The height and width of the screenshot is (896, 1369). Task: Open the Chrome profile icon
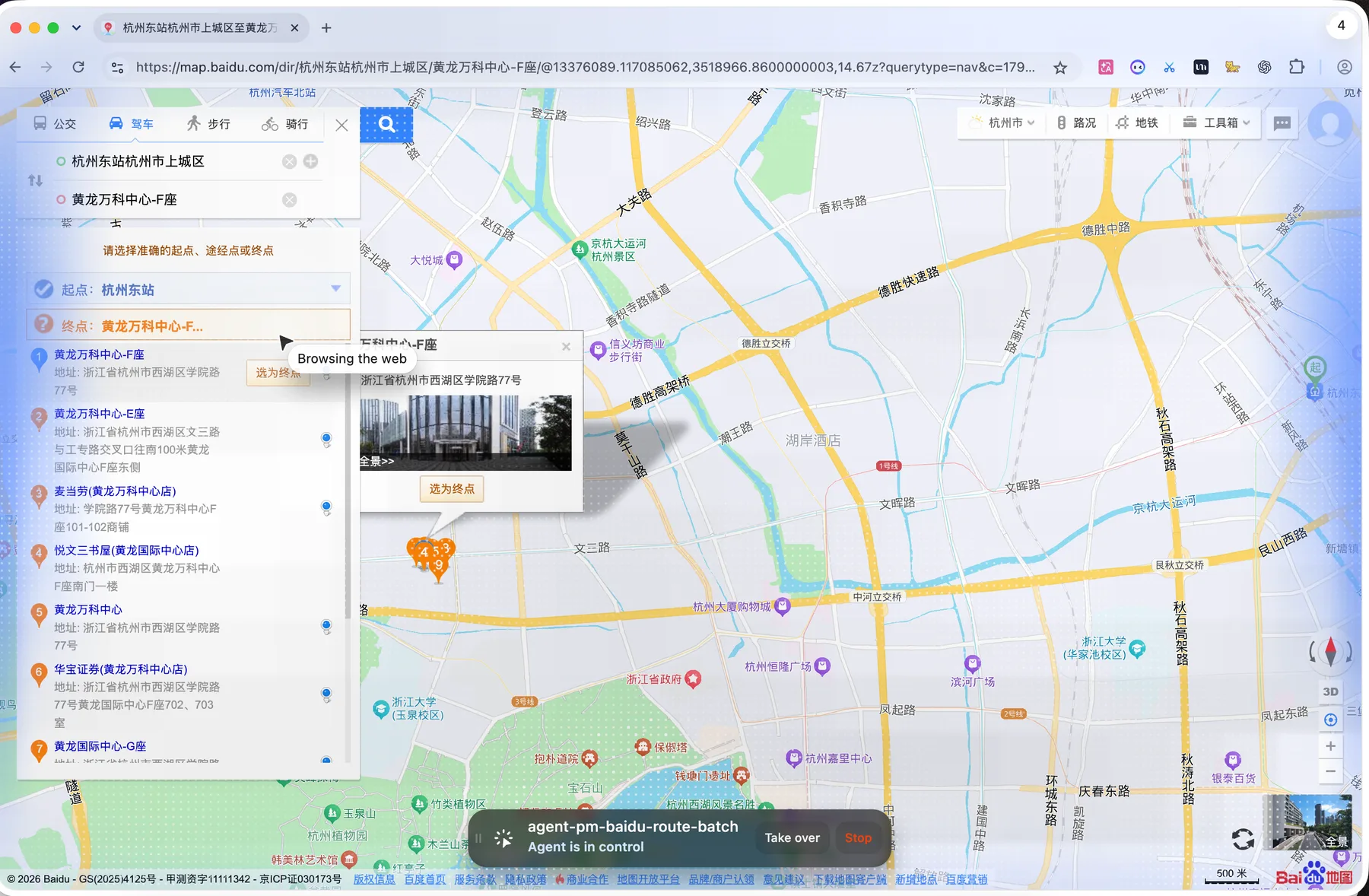(x=1345, y=67)
